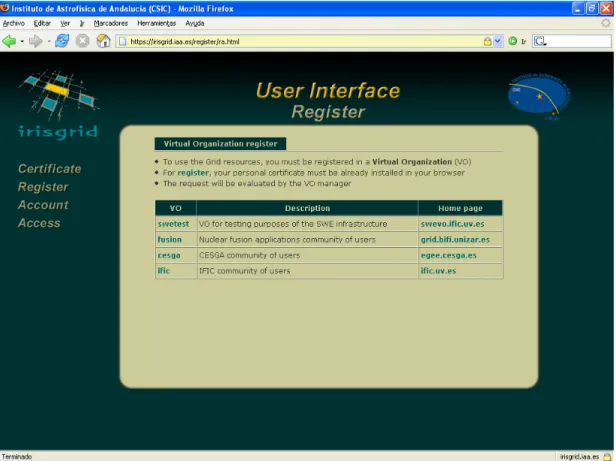Image resolution: width=616 pixels, height=461 pixels.
Task: Select the cesga VO link
Action: [169, 255]
